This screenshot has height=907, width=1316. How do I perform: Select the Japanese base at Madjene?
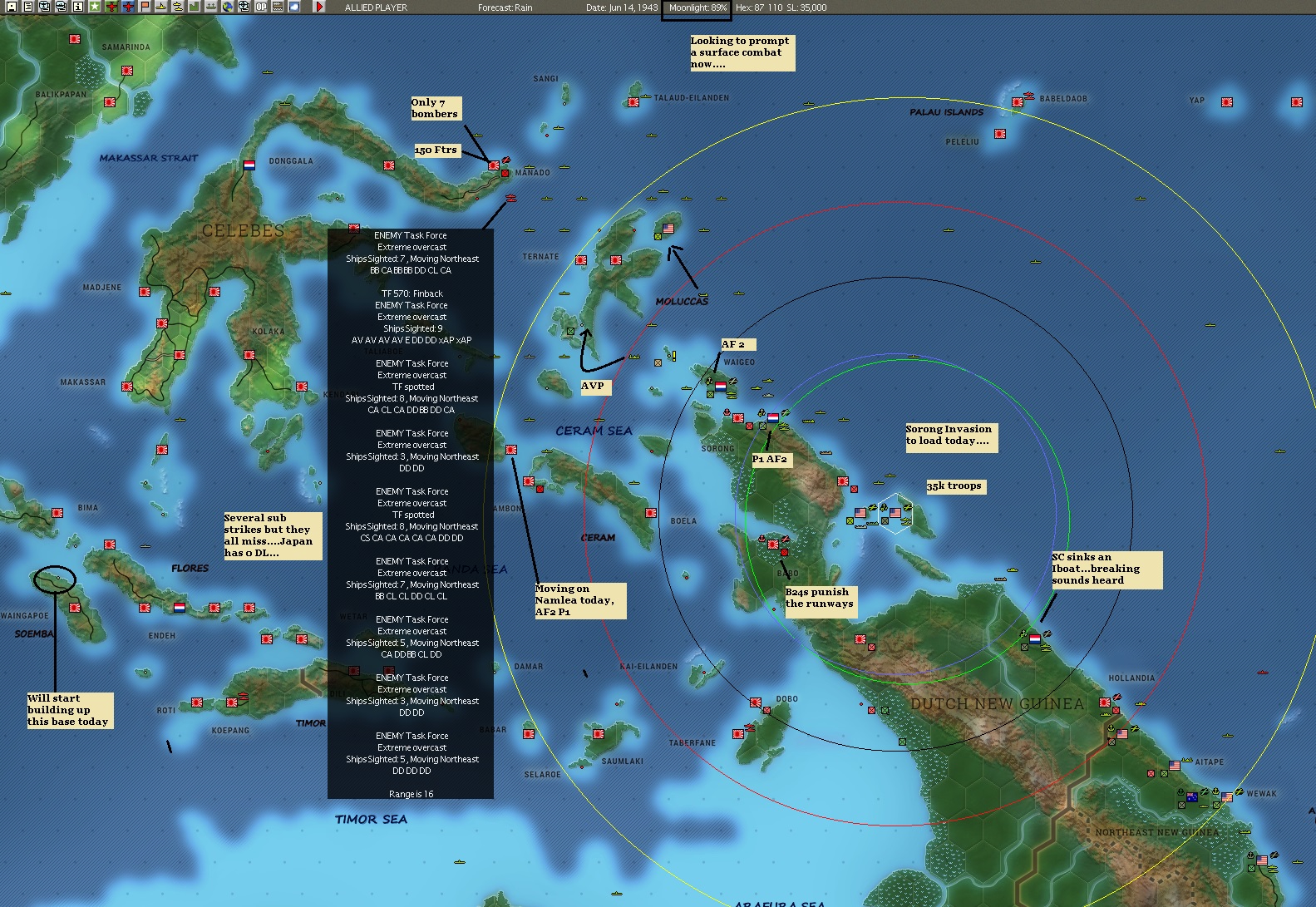pos(145,292)
